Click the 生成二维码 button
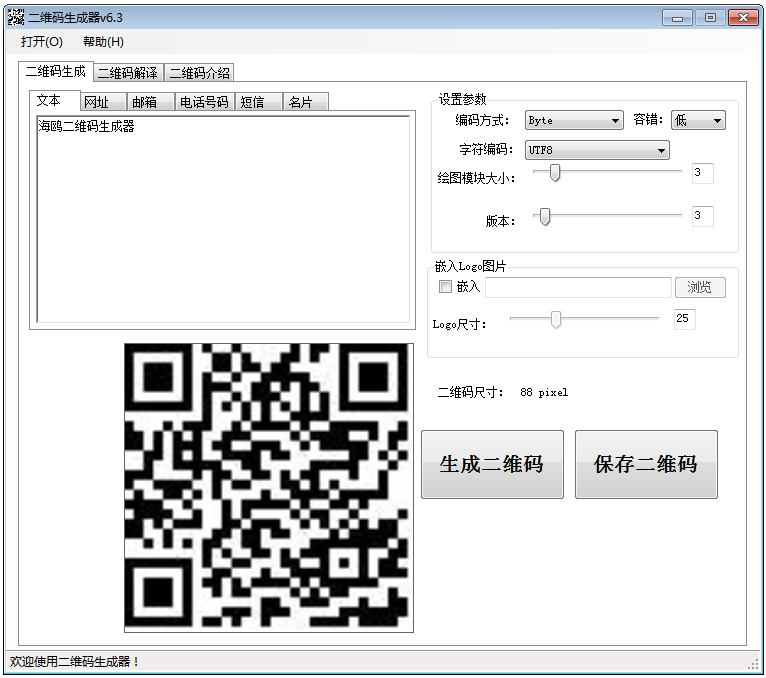The image size is (766, 678). [492, 464]
